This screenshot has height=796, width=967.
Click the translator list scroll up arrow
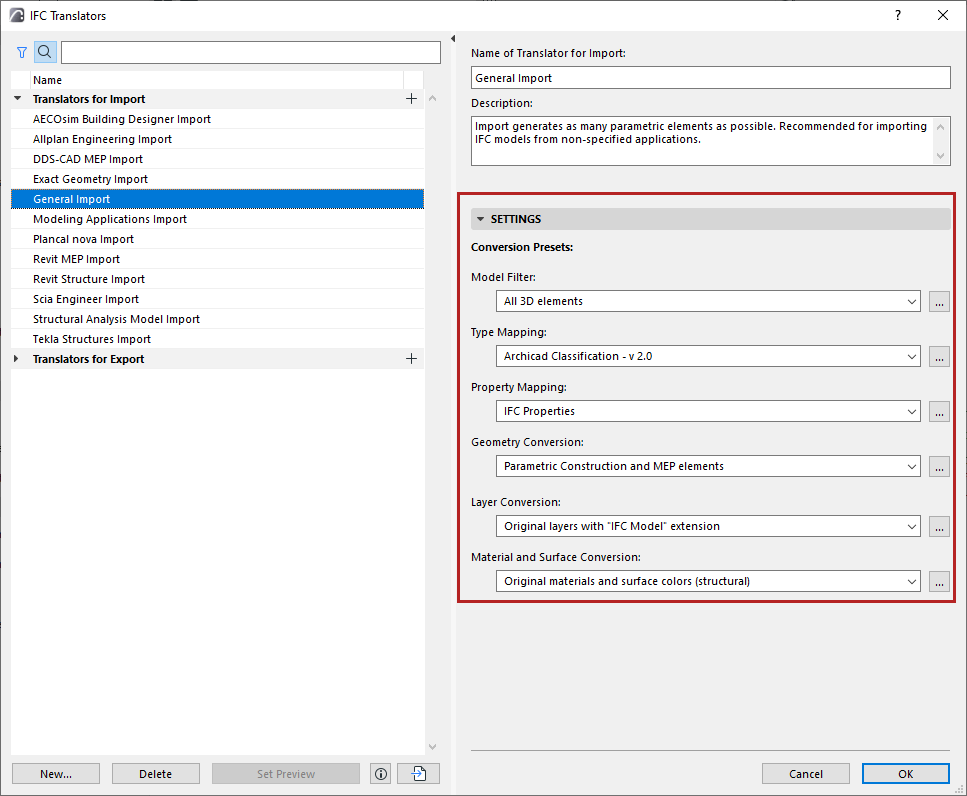[432, 99]
